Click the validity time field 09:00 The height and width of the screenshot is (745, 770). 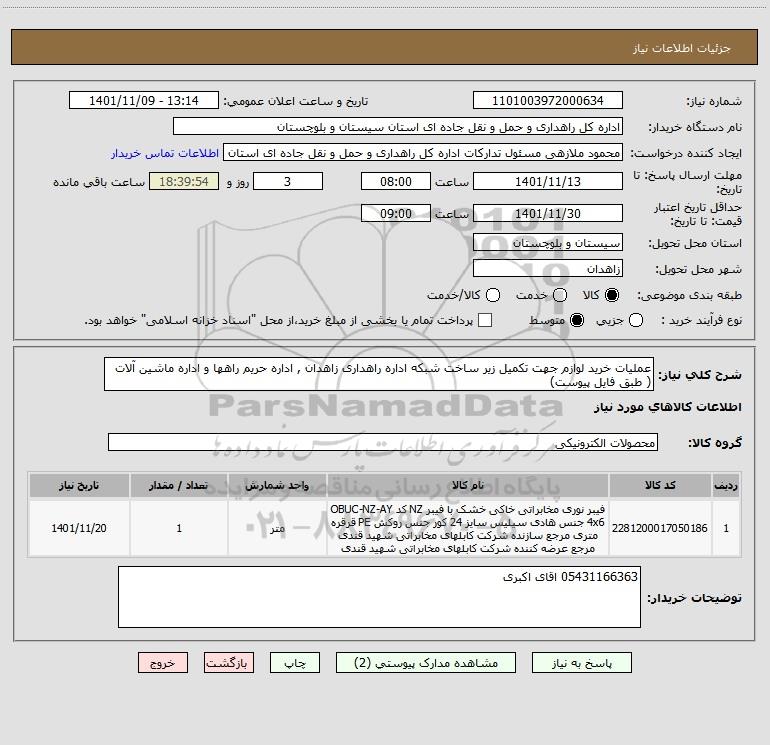[396, 214]
